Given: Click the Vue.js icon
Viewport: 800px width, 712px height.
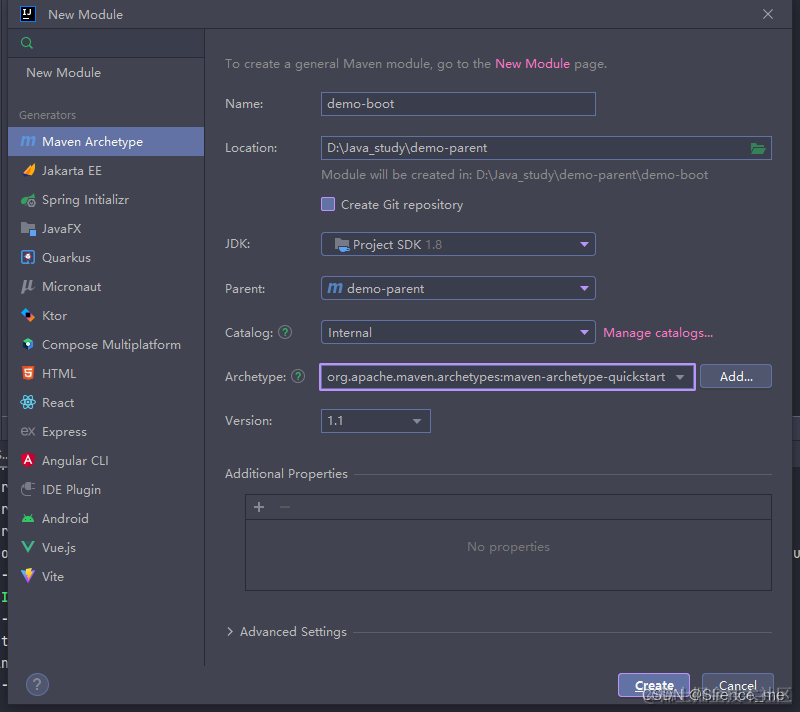Looking at the screenshot, I should pos(28,547).
